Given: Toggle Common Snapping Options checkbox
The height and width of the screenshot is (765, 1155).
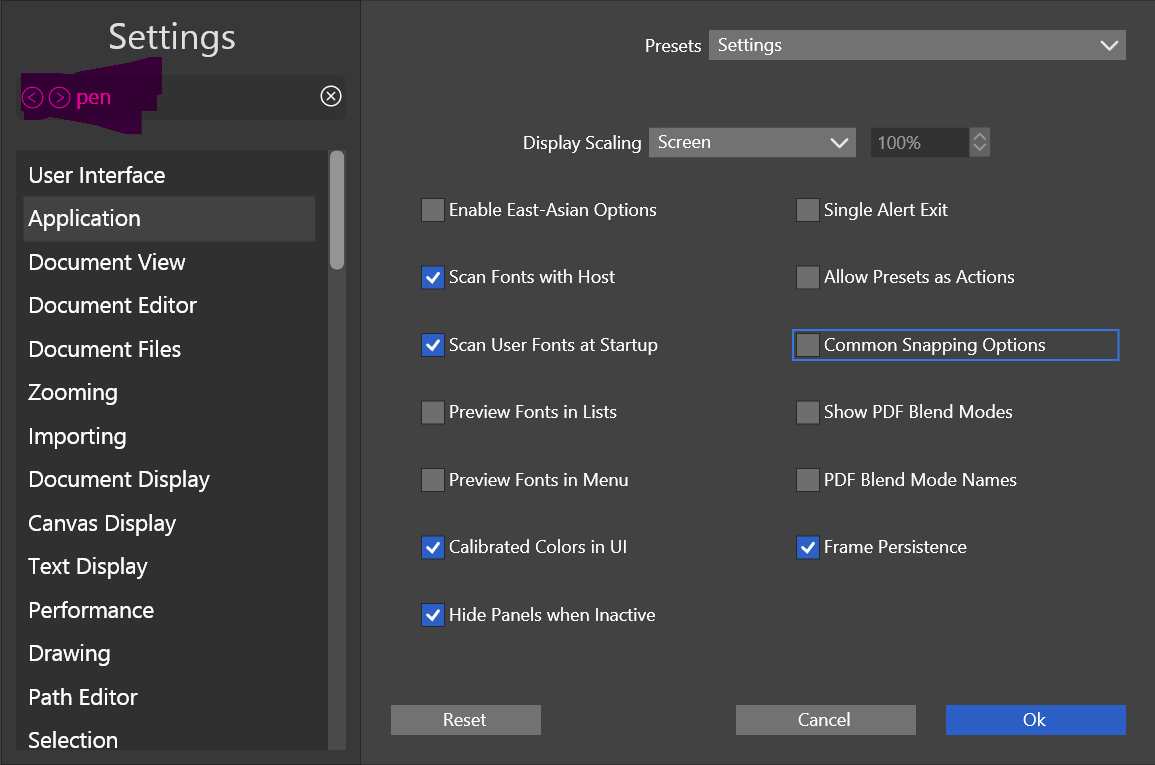Looking at the screenshot, I should pyautogui.click(x=808, y=345).
